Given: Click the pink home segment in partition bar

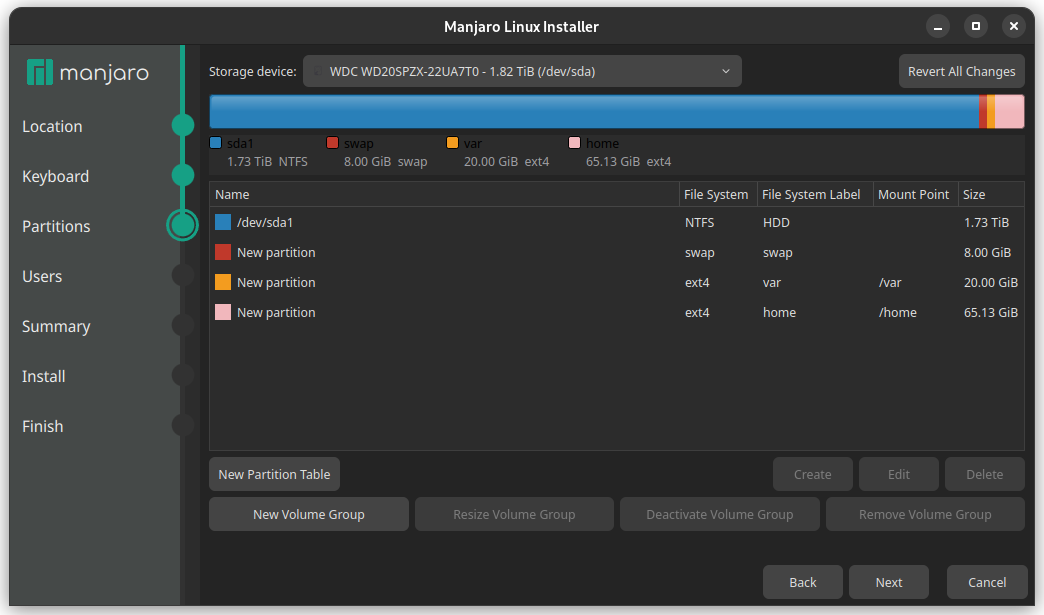Looking at the screenshot, I should point(1009,111).
